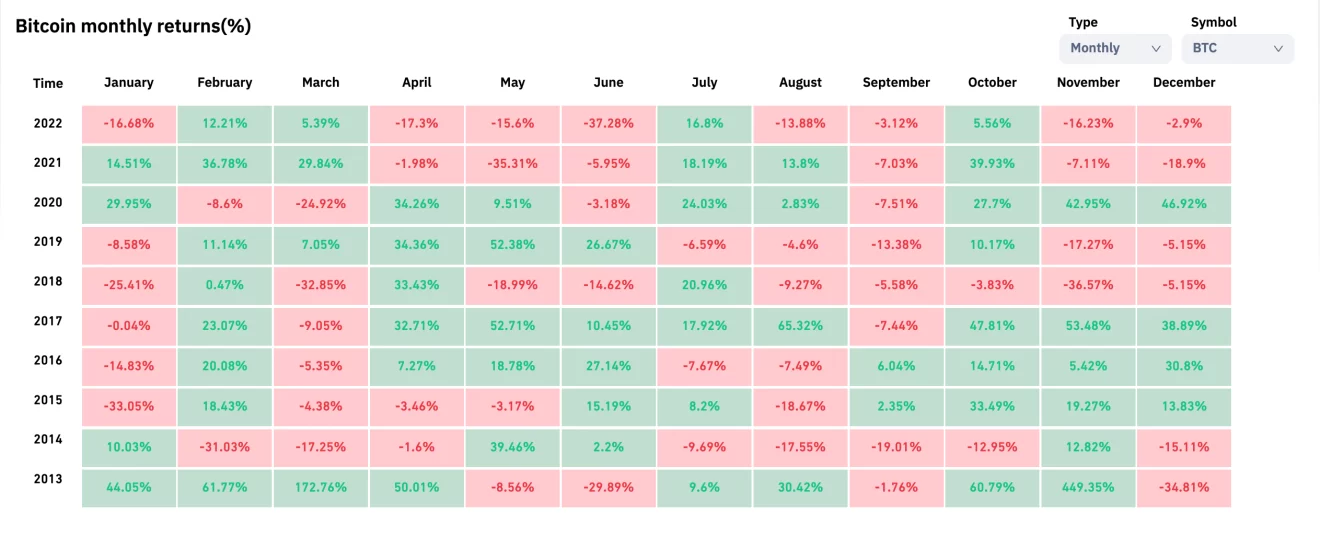Select the 46.92% December 2020 cell
This screenshot has width=1320, height=546.
coord(1184,203)
